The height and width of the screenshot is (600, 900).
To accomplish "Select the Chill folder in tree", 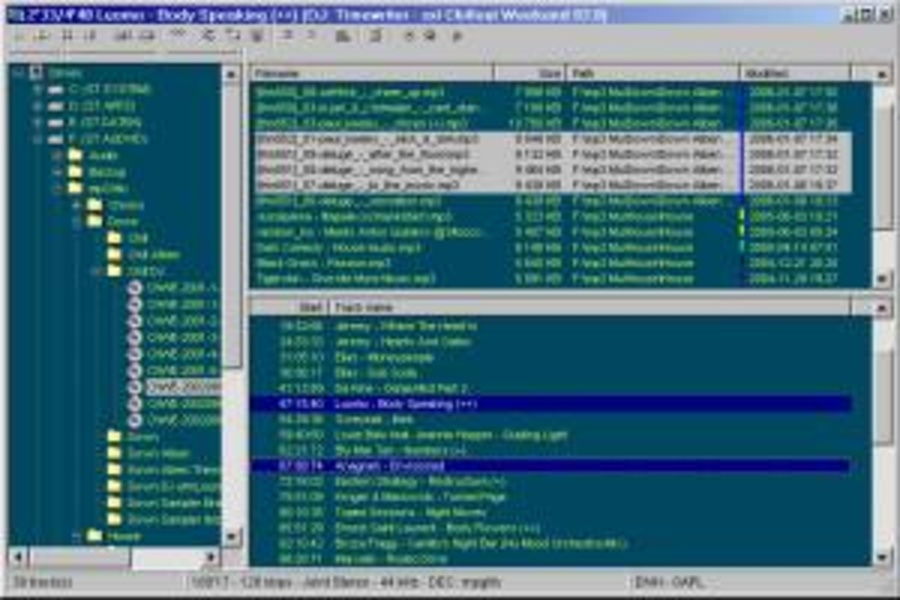I will [x=138, y=238].
